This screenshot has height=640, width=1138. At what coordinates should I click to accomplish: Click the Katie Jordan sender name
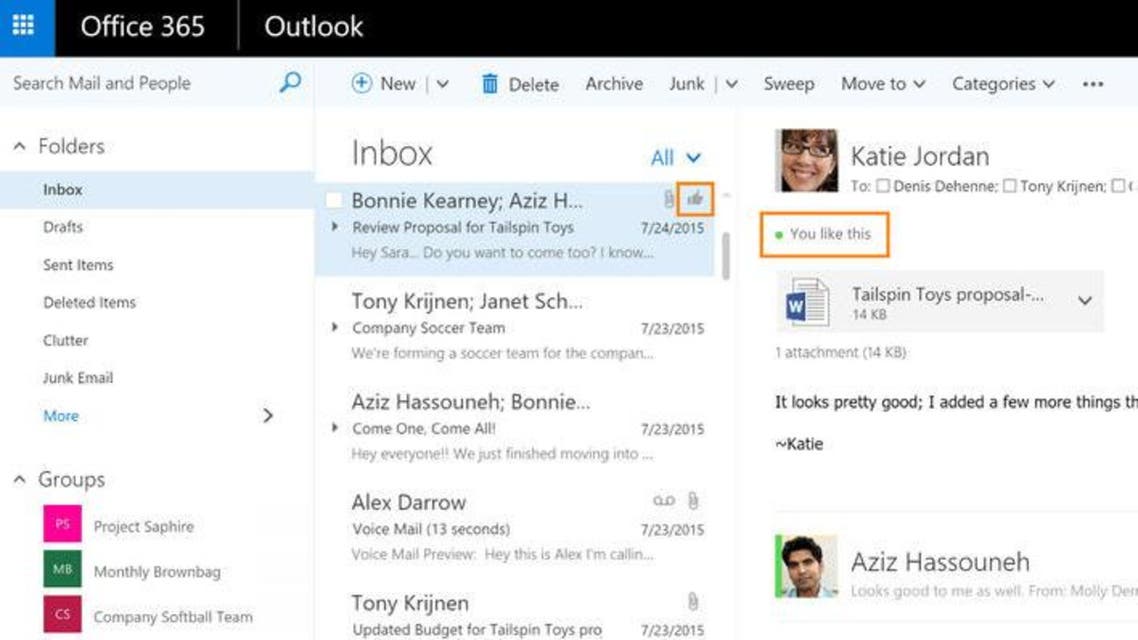(x=920, y=156)
